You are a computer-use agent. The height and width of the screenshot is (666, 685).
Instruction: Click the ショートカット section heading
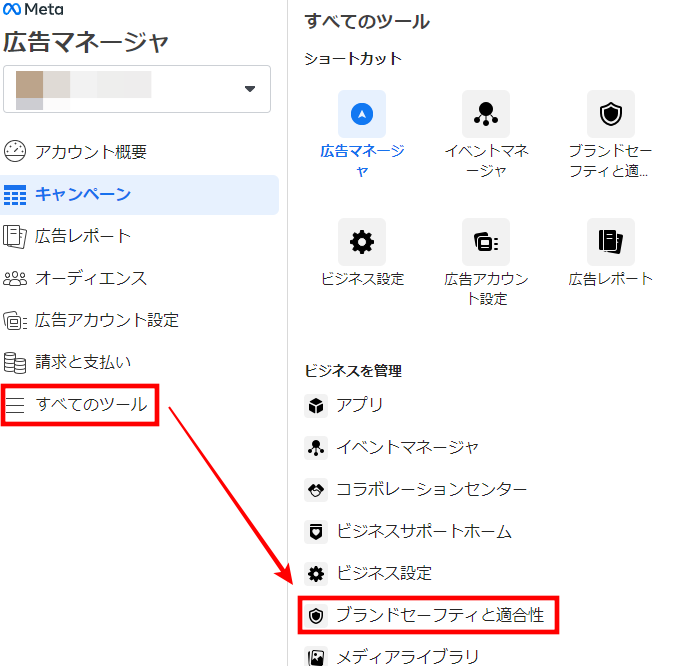353,59
